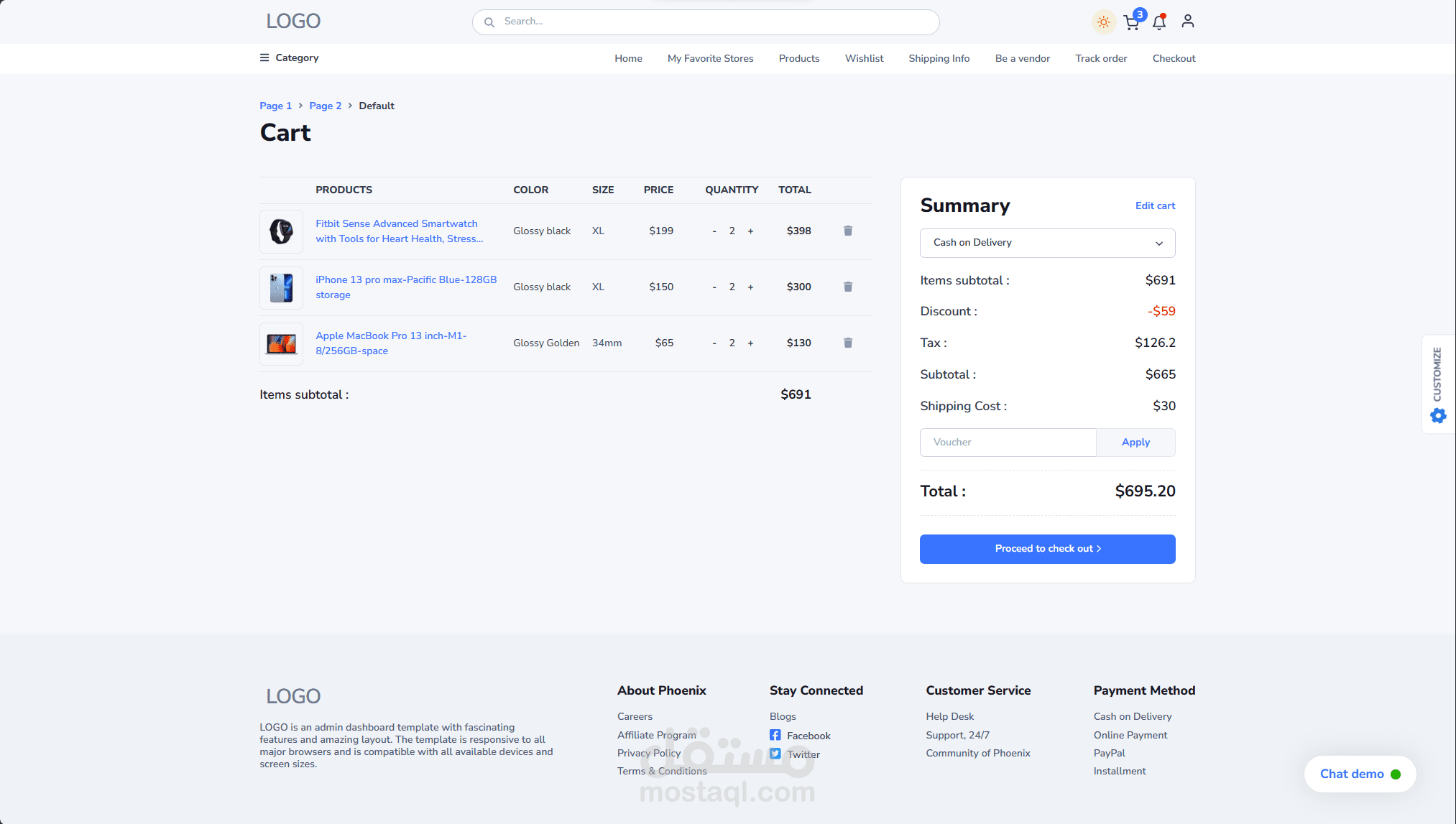
Task: Remove the iPhone 13 pro max item
Action: (x=847, y=287)
